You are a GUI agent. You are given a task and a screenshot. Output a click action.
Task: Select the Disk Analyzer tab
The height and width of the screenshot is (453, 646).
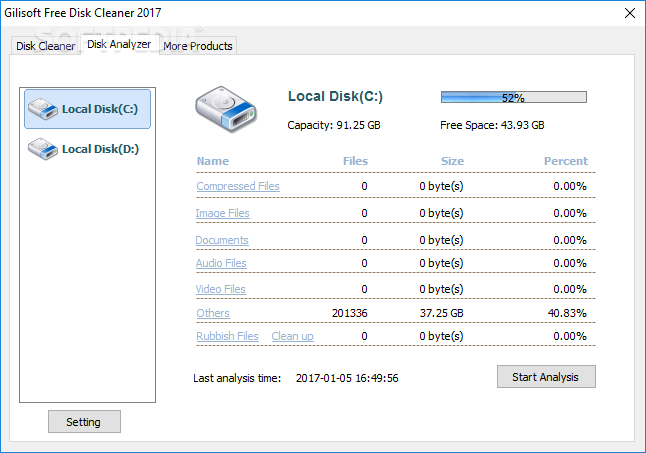coord(119,44)
